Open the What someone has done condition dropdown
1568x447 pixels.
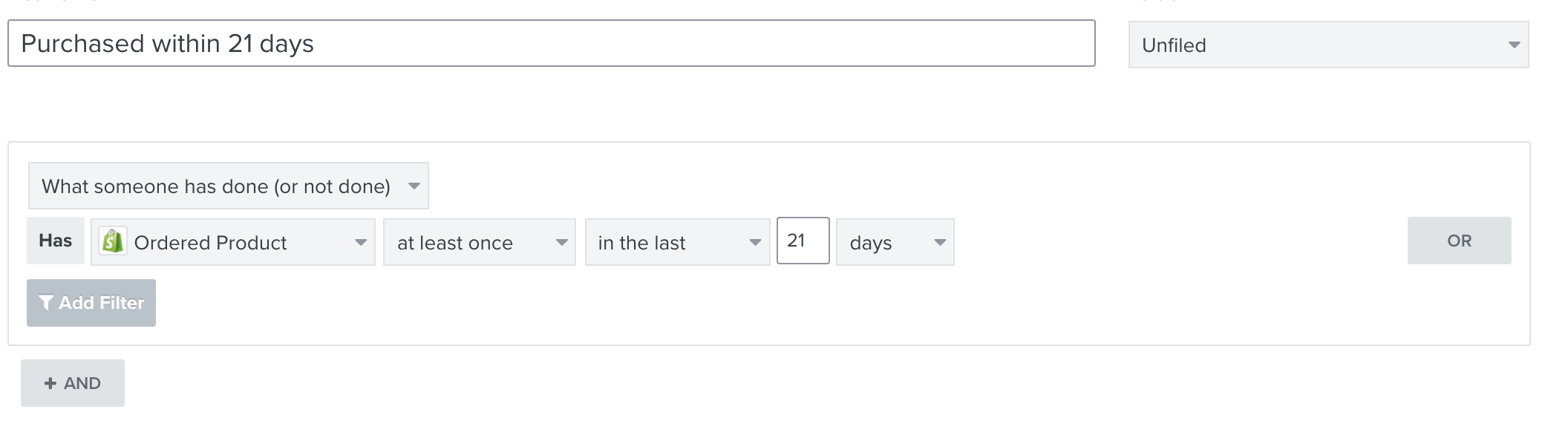pos(229,186)
